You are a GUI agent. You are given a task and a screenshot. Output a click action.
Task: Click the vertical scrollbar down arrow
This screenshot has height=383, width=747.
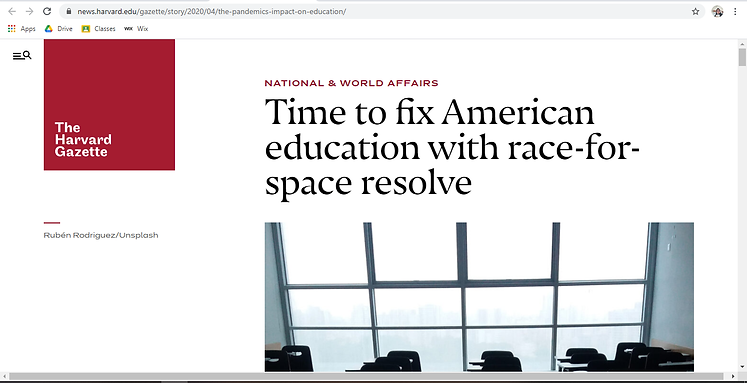click(x=742, y=367)
